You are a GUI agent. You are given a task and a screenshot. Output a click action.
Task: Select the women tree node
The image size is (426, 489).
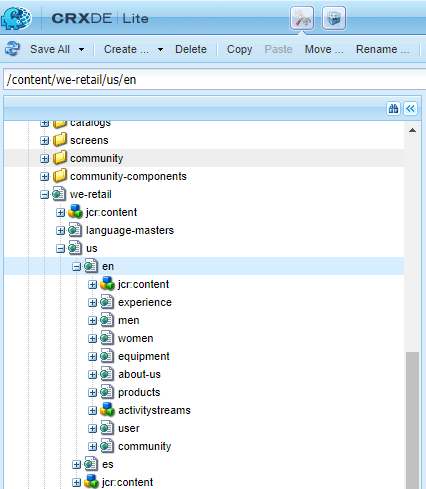[x=136, y=338]
